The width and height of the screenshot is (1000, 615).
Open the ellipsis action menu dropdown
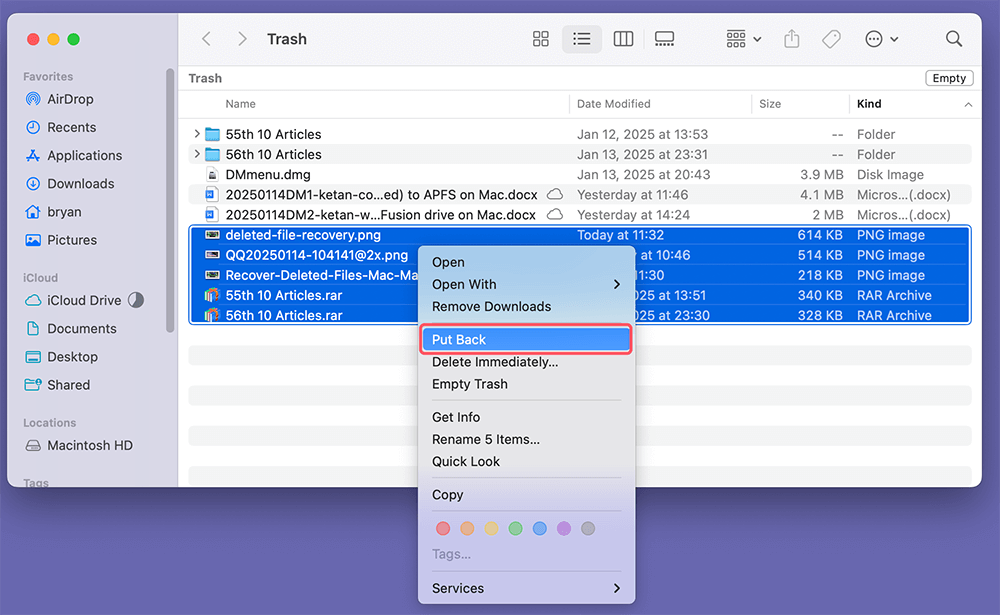pyautogui.click(x=881, y=39)
